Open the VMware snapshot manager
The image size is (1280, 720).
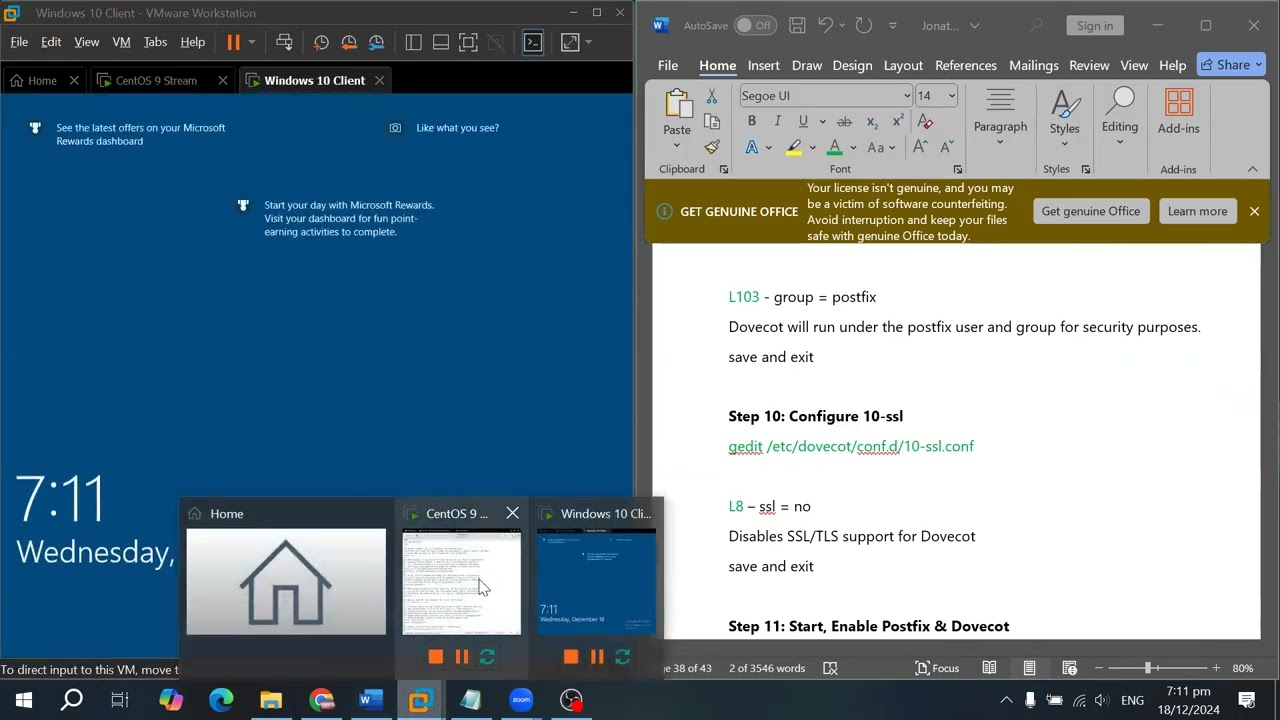tap(377, 42)
